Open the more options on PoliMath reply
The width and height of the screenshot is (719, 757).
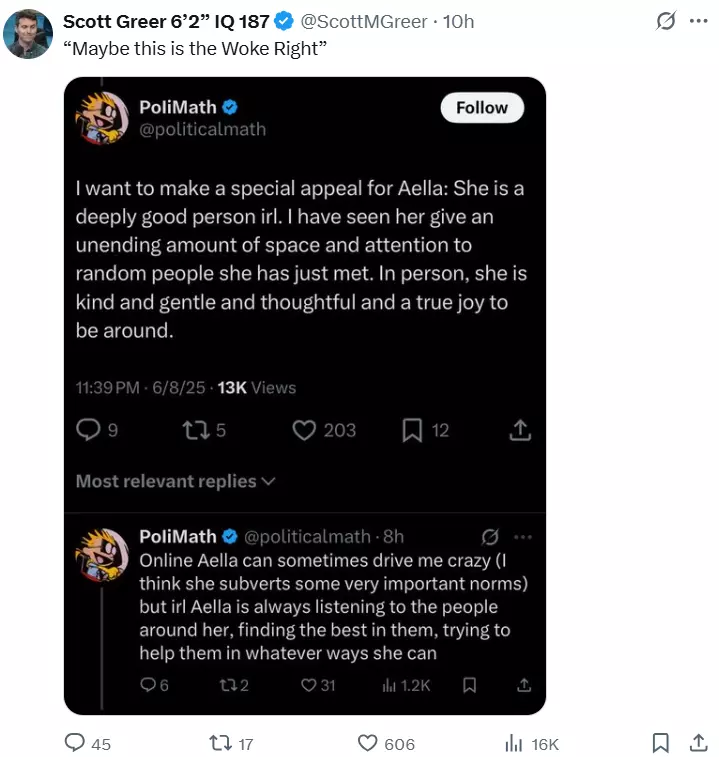tap(523, 537)
